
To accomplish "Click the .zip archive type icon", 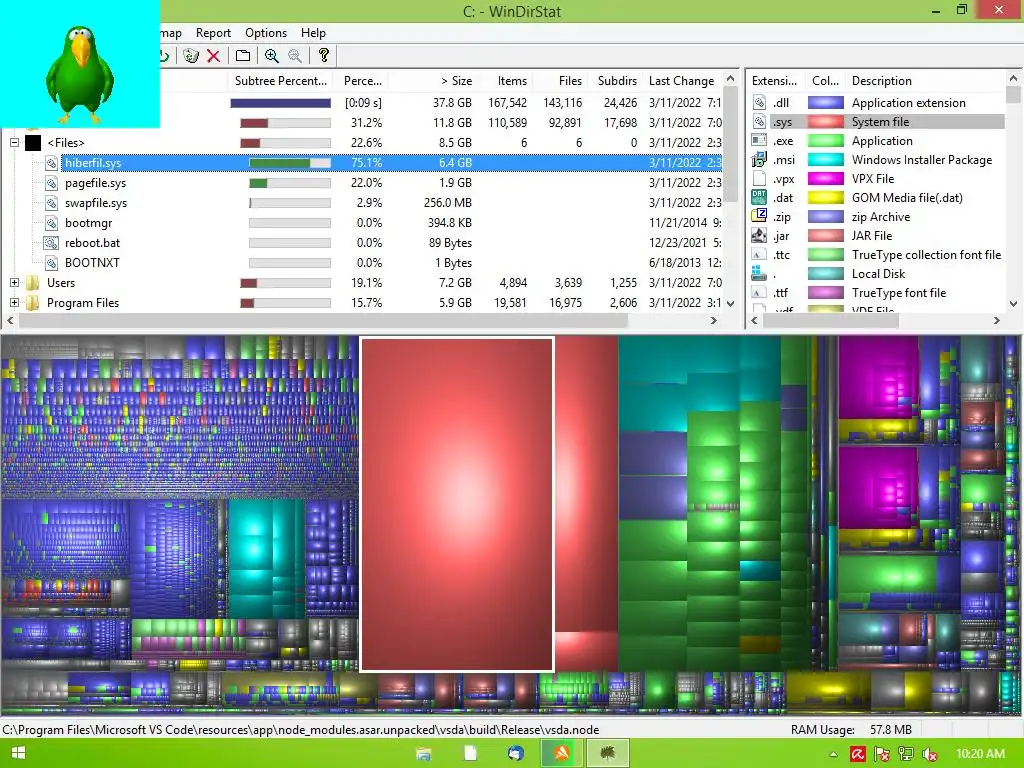I will coord(759,216).
